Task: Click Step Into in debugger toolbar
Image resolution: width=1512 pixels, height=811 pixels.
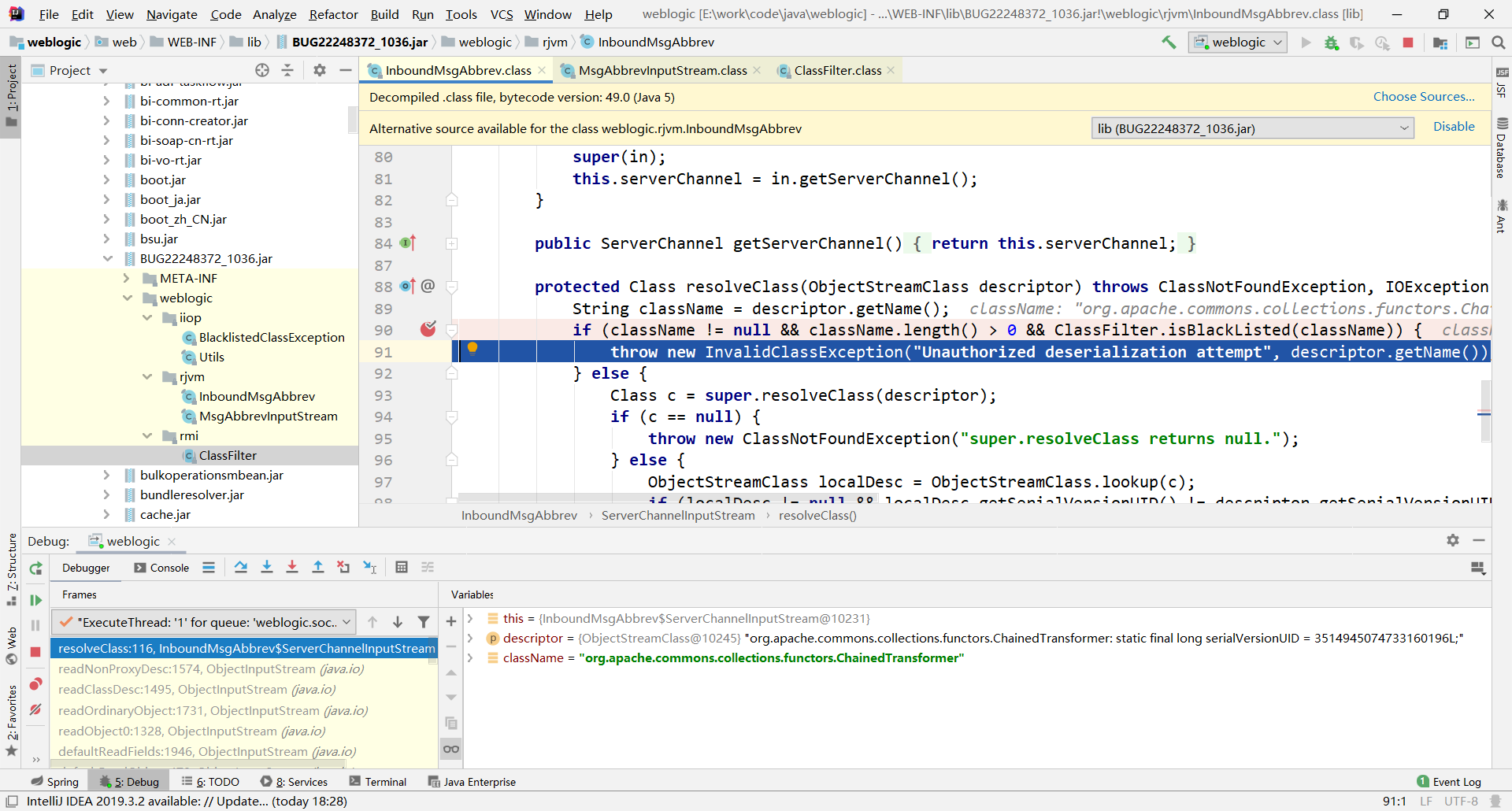Action: point(267,567)
